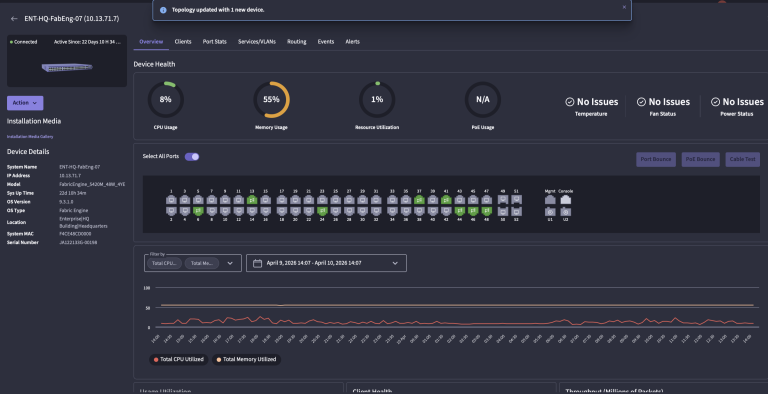
Task: Click the U1 USB port icon
Action: 550,212
